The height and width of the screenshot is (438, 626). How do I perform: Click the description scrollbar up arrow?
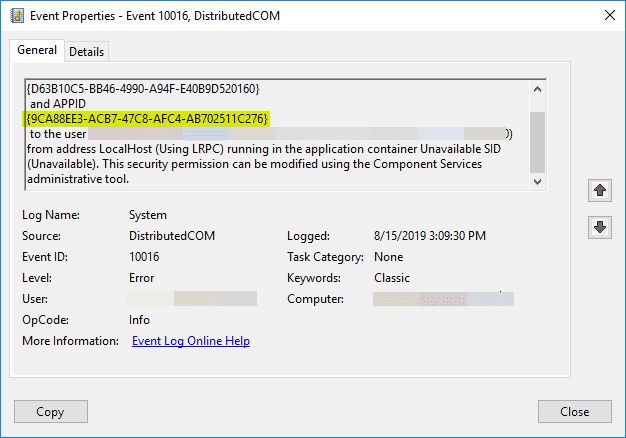[x=537, y=89]
